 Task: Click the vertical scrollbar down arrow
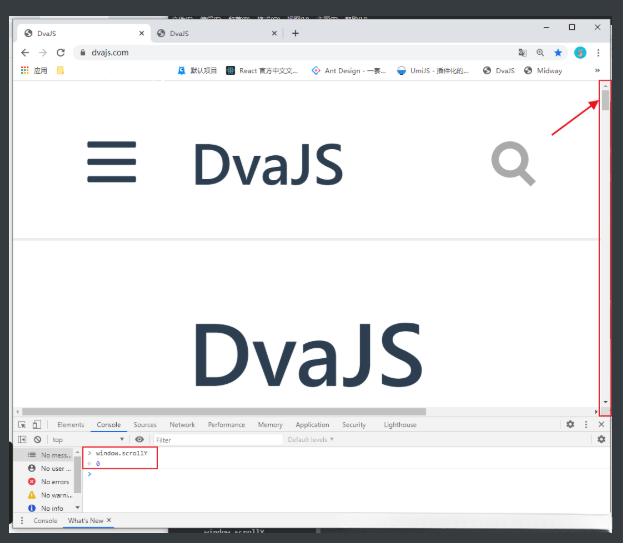coord(605,402)
